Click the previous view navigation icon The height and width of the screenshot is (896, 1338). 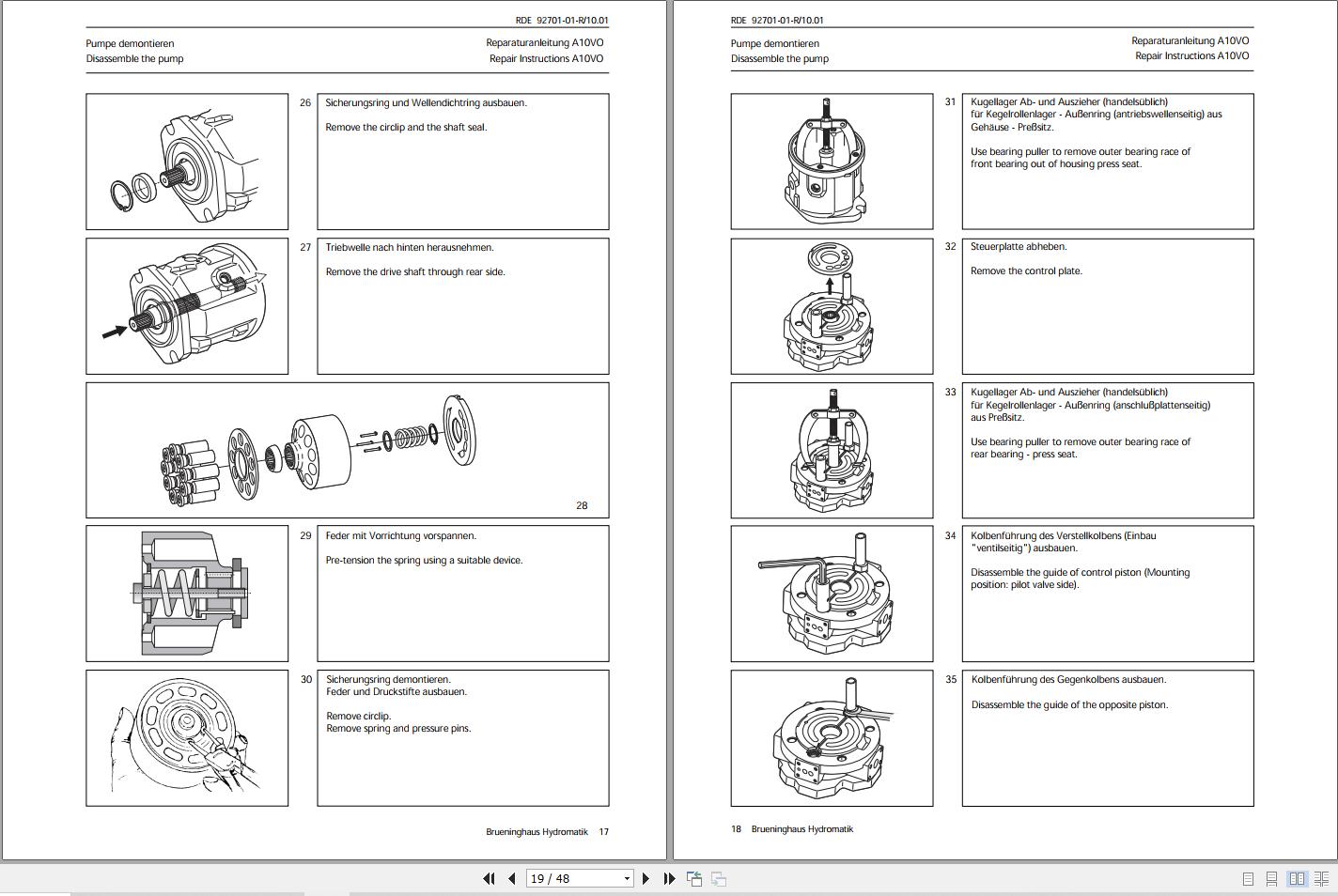[694, 878]
